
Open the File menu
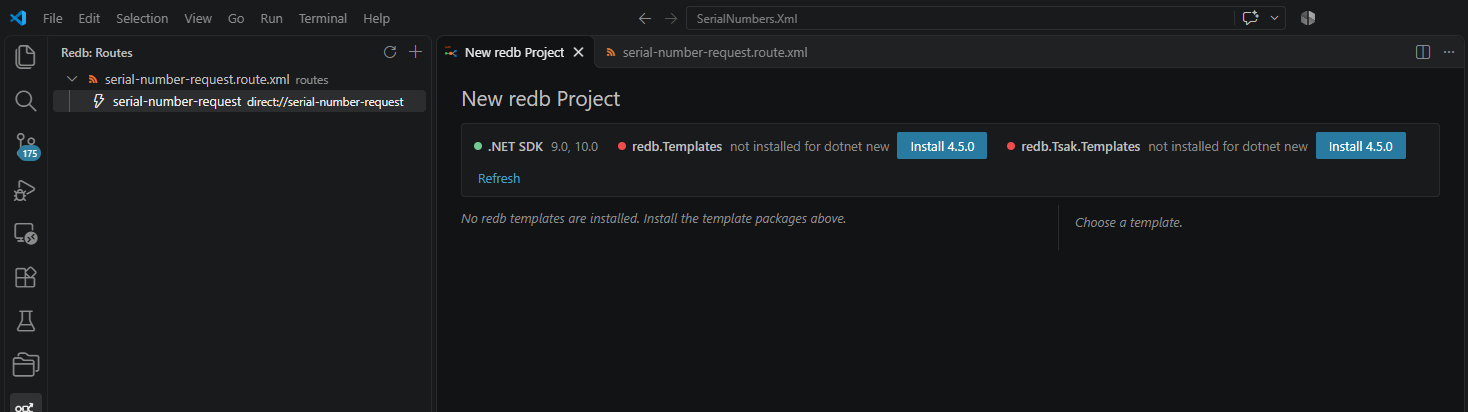tap(53, 18)
